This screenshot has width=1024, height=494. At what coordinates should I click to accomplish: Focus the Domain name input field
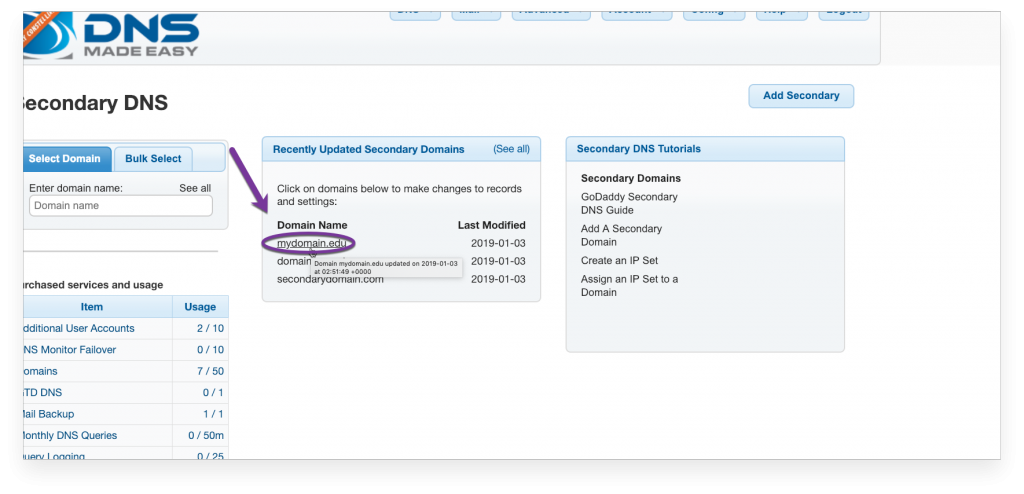tap(121, 206)
